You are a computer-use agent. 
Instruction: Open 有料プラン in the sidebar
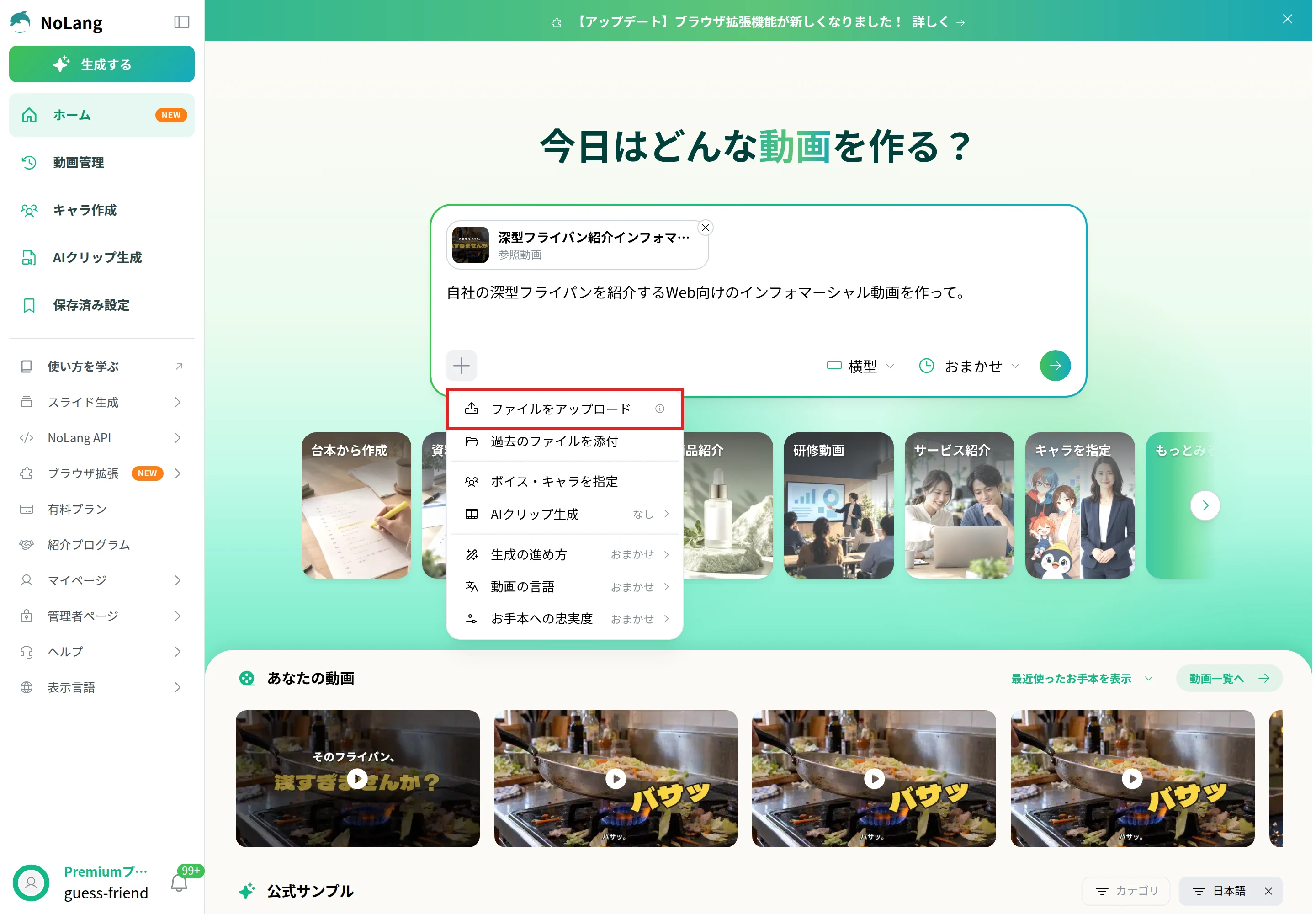(x=102, y=509)
